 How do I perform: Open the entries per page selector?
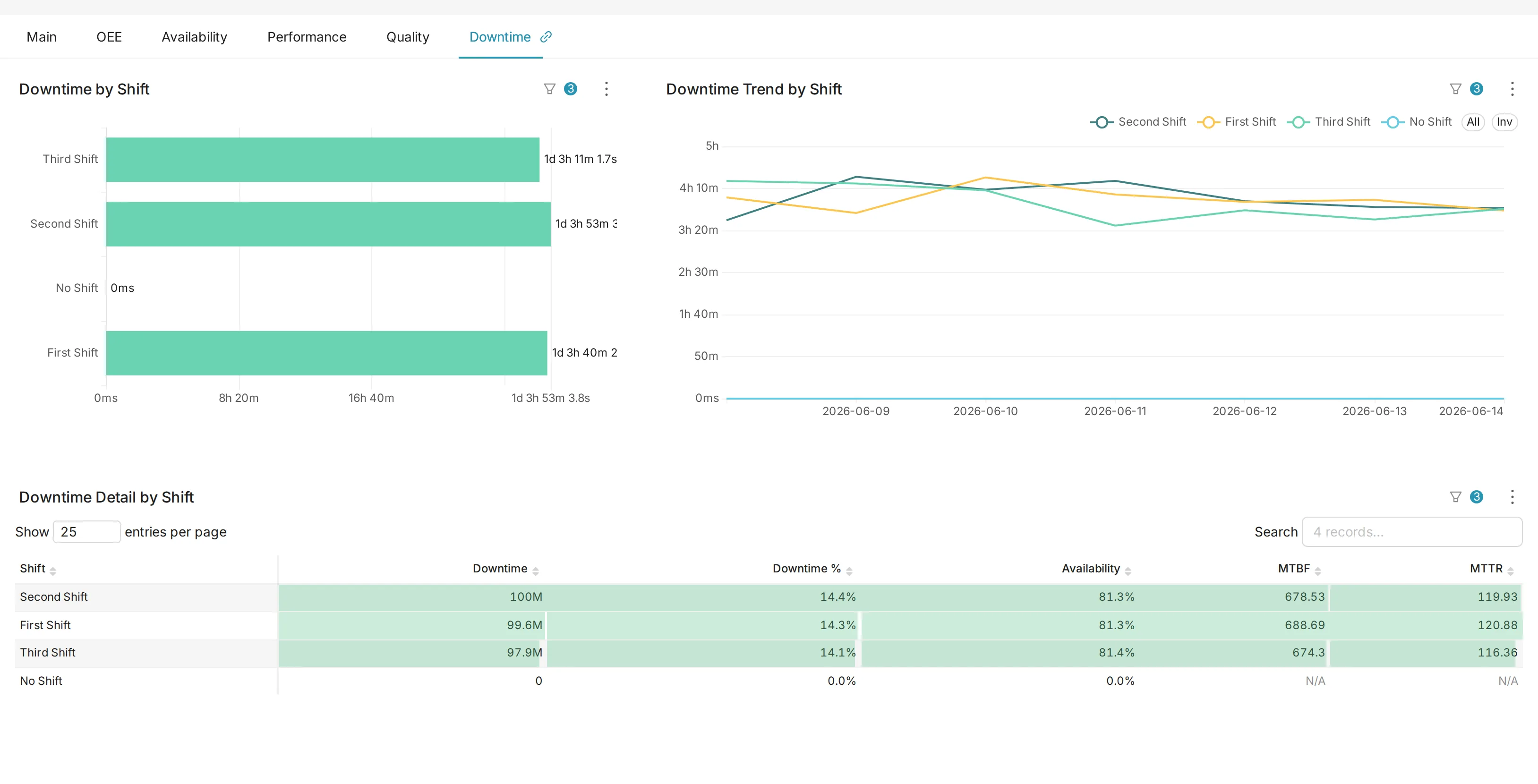point(86,531)
